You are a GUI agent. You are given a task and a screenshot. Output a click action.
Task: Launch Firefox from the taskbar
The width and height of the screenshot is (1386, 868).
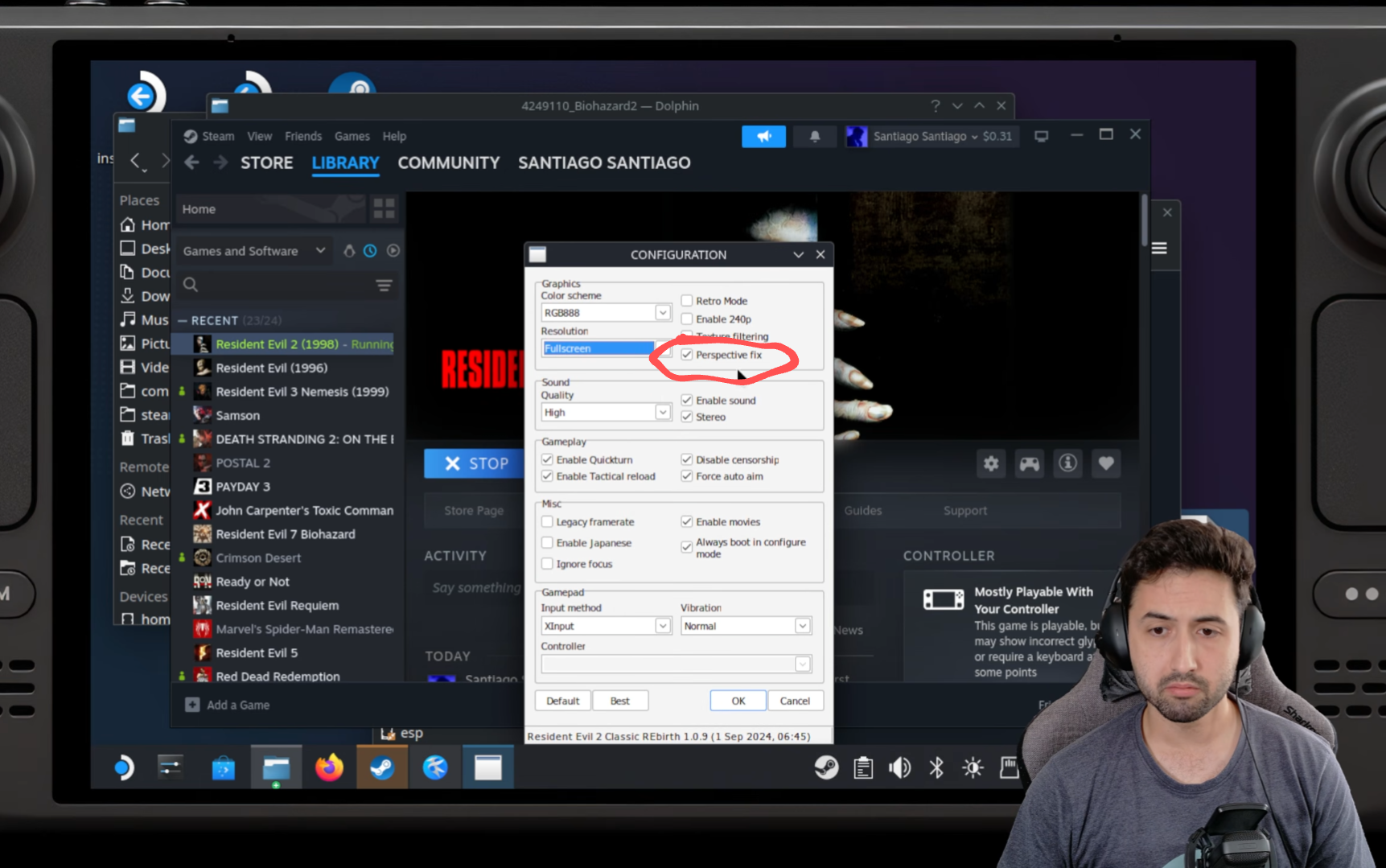pyautogui.click(x=329, y=768)
